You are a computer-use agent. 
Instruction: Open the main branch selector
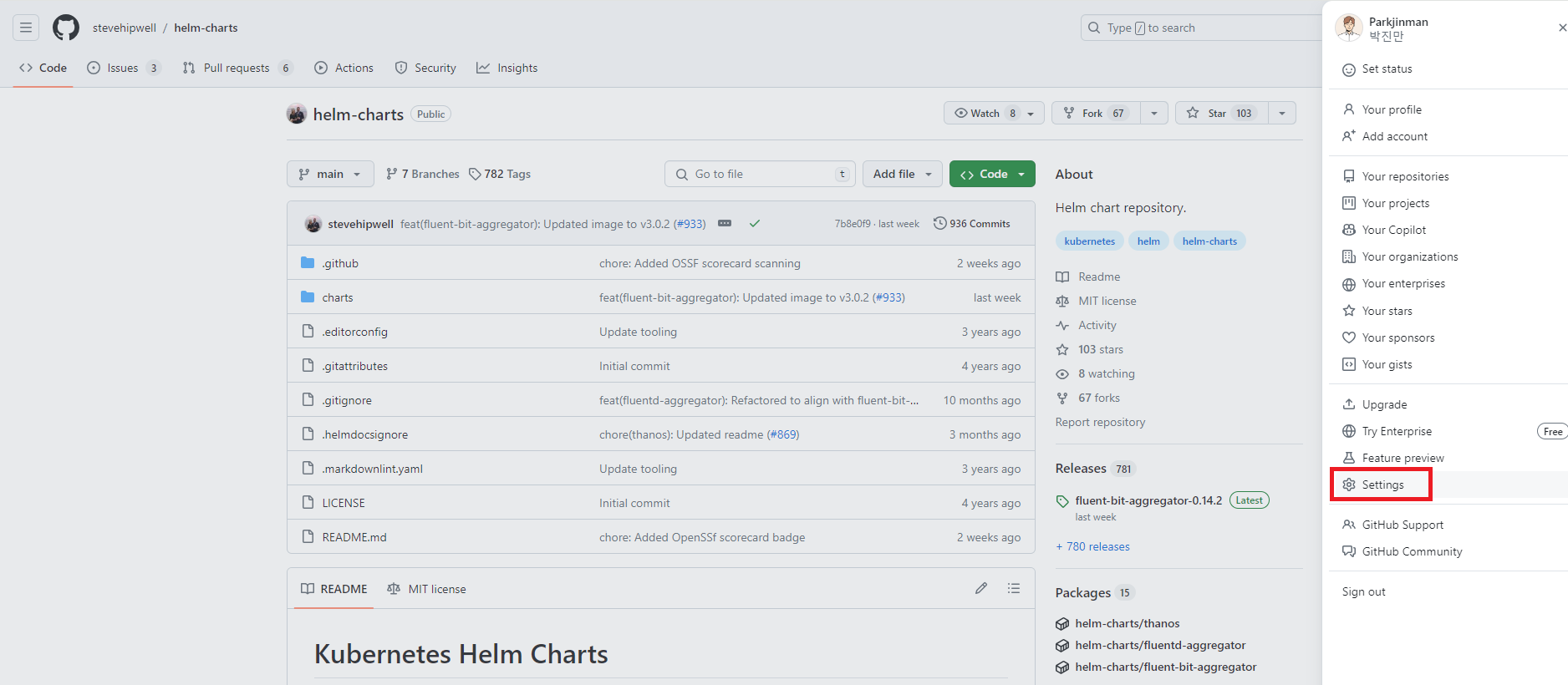[330, 174]
